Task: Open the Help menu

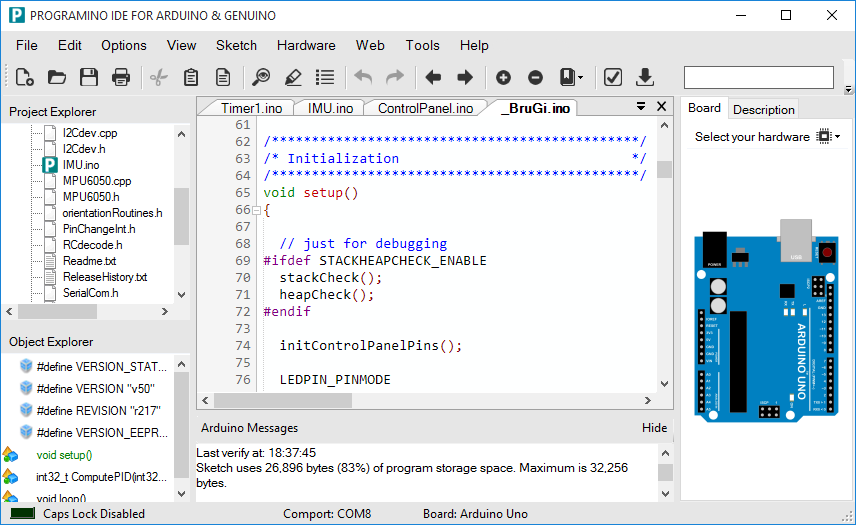Action: [x=474, y=45]
